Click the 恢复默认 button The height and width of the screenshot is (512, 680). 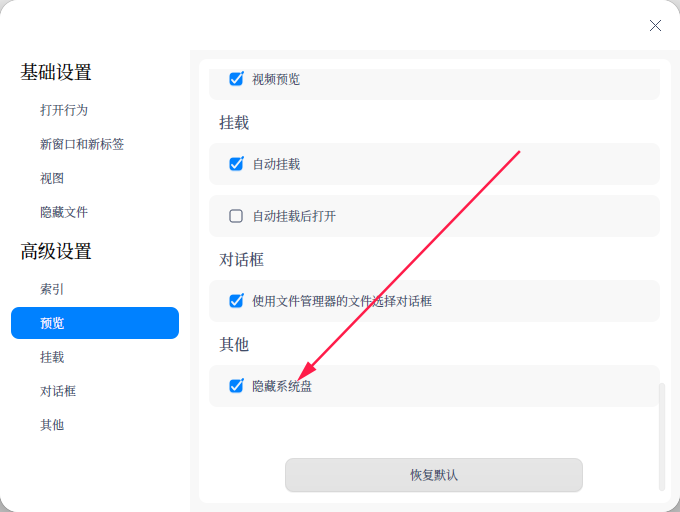click(434, 475)
